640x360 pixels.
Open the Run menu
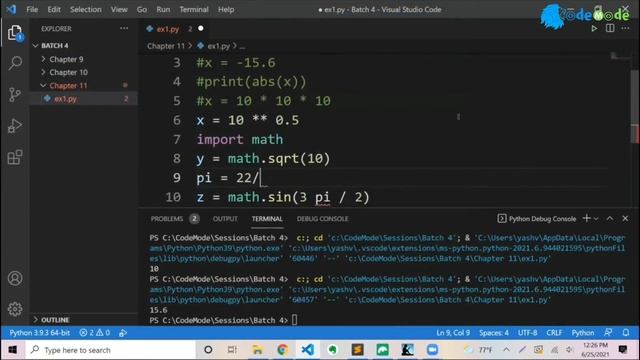click(x=163, y=9)
